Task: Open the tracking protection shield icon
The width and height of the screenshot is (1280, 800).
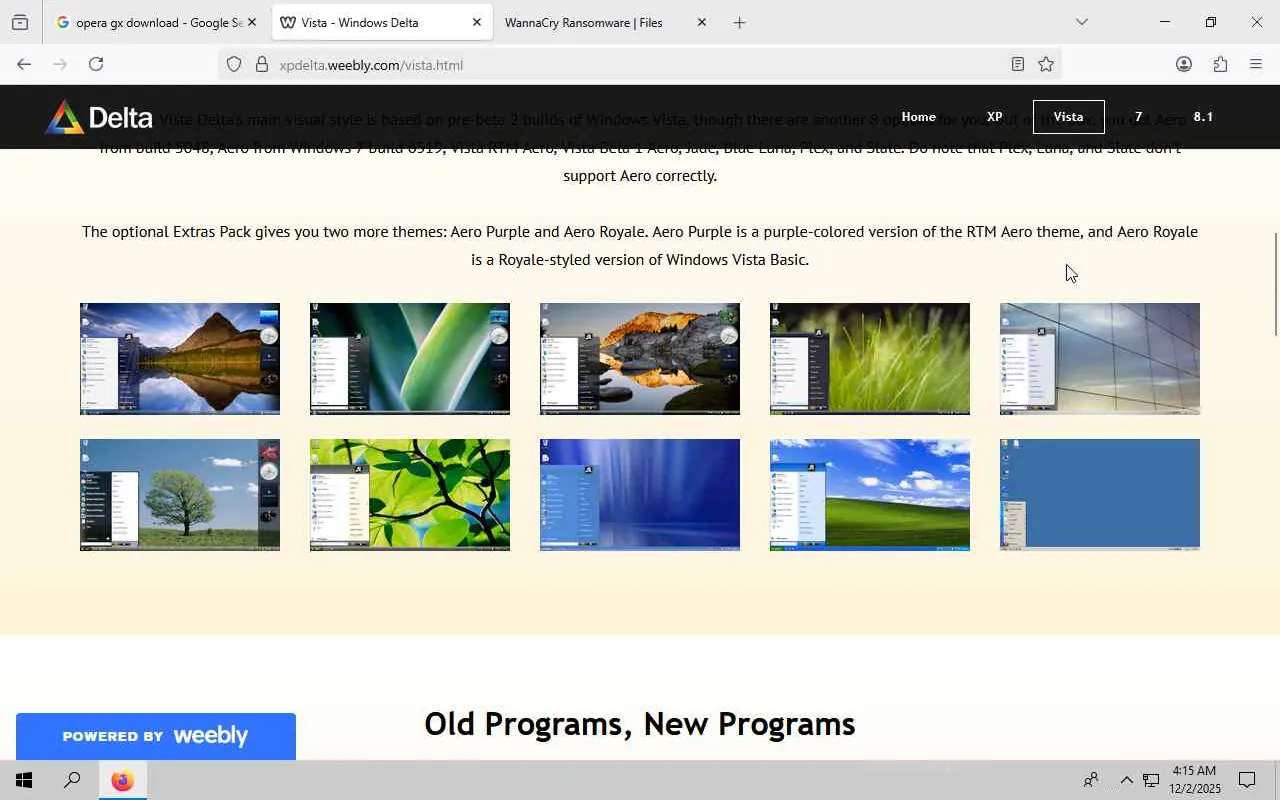Action: click(x=234, y=65)
